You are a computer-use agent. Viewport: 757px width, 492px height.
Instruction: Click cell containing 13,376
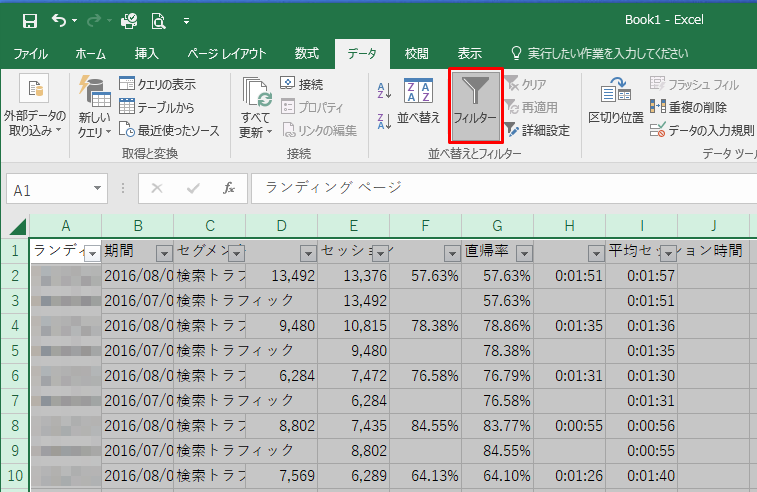[353, 276]
